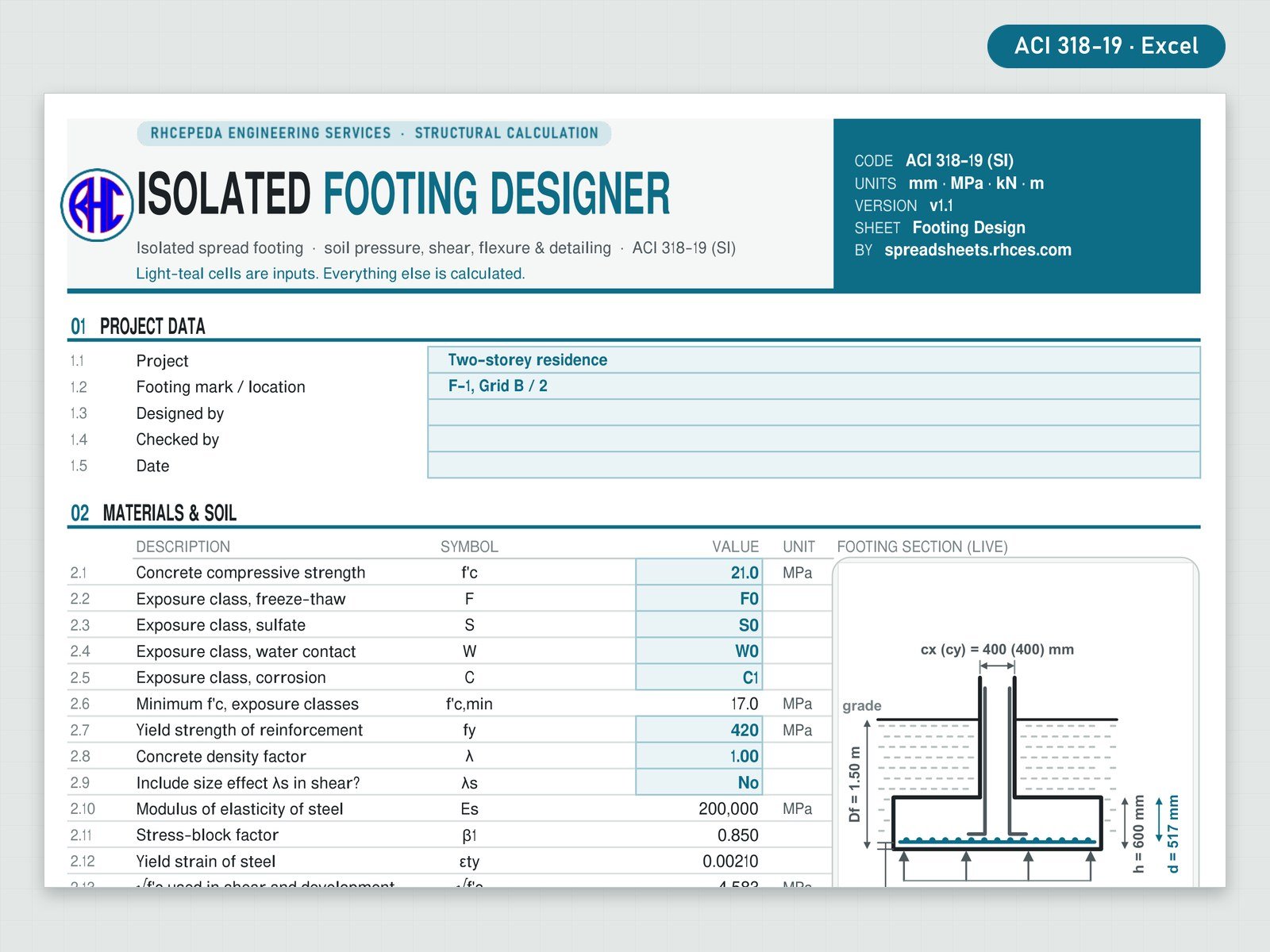Click the 17.0 minimum f'c value
This screenshot has height=952, width=1270.
click(745, 704)
